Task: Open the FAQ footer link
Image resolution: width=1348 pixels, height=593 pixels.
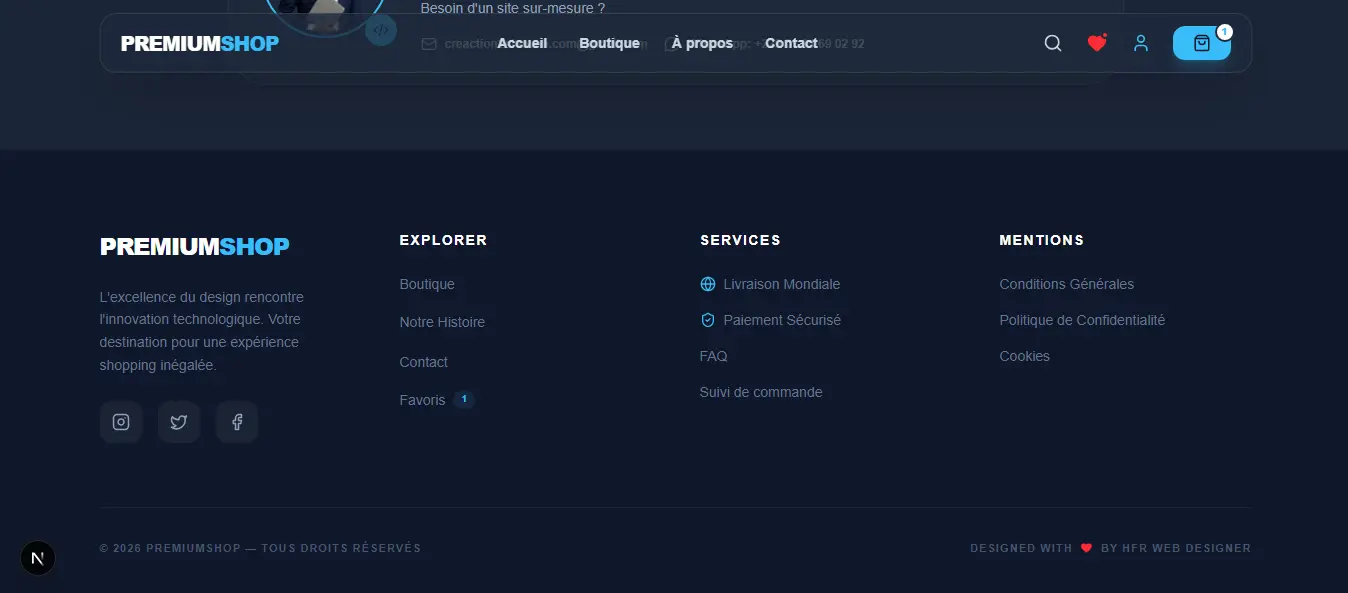Action: [x=713, y=356]
